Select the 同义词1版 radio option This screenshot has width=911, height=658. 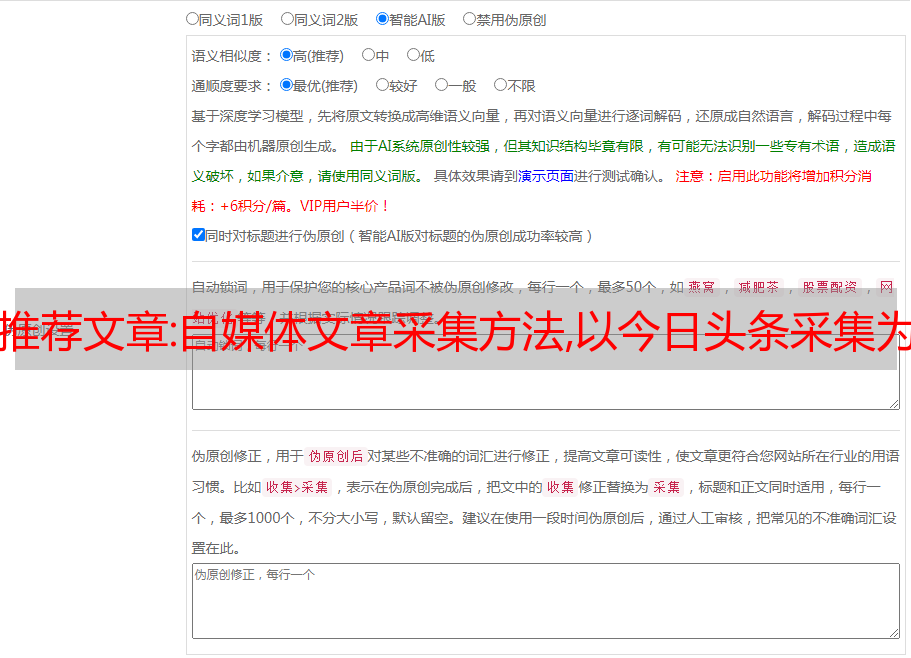coord(192,19)
